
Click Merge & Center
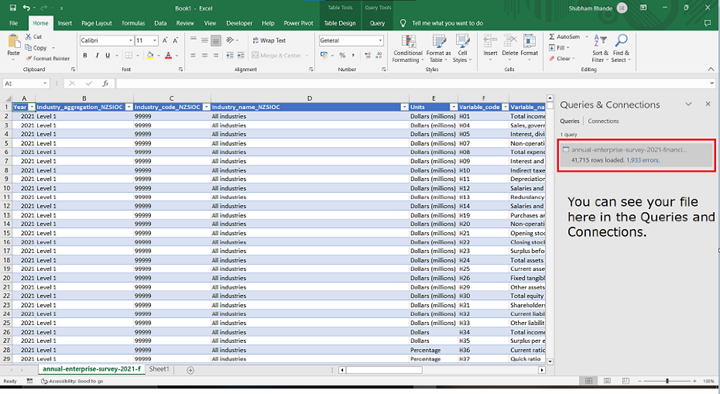pos(276,56)
